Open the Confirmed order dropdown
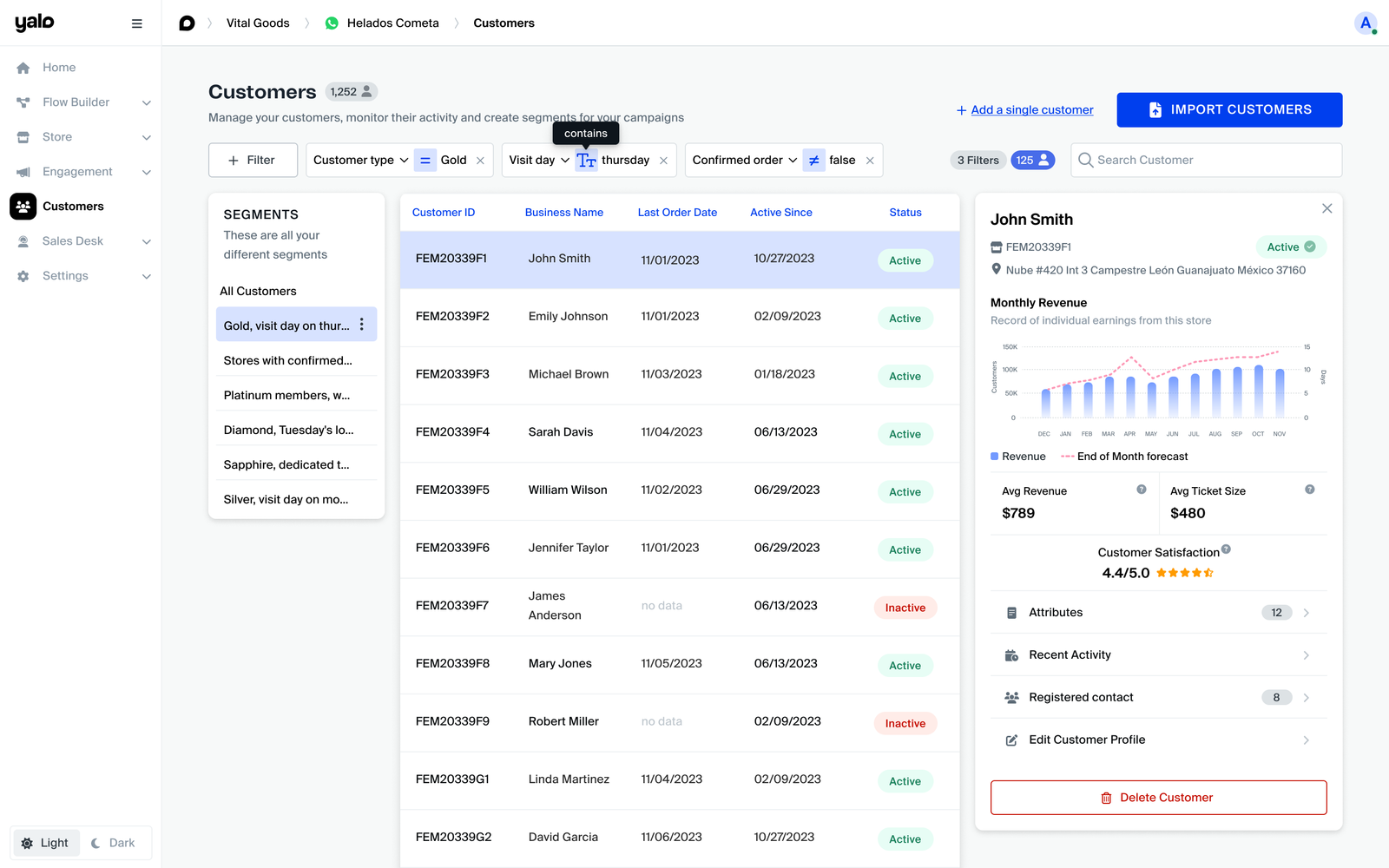 pos(745,161)
